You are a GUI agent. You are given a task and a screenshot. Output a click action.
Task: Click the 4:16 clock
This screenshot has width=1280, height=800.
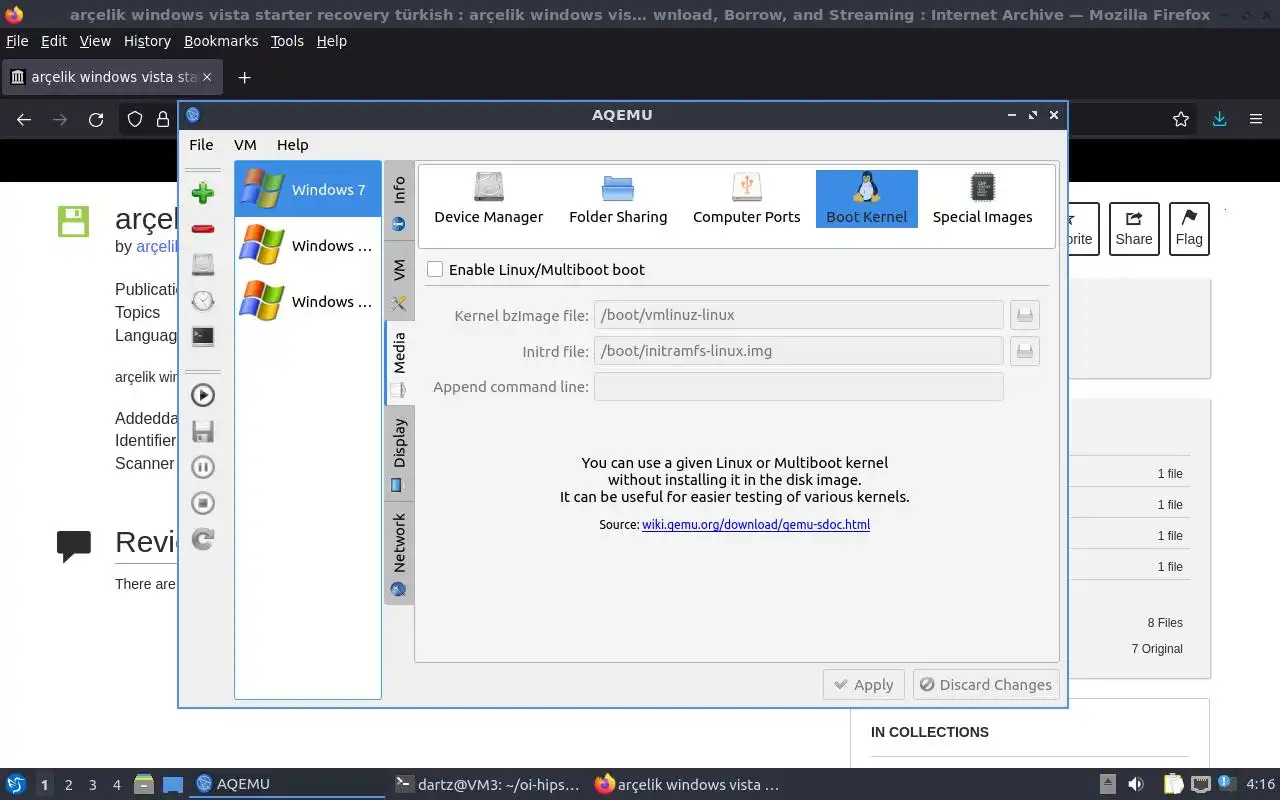pos(1261,784)
